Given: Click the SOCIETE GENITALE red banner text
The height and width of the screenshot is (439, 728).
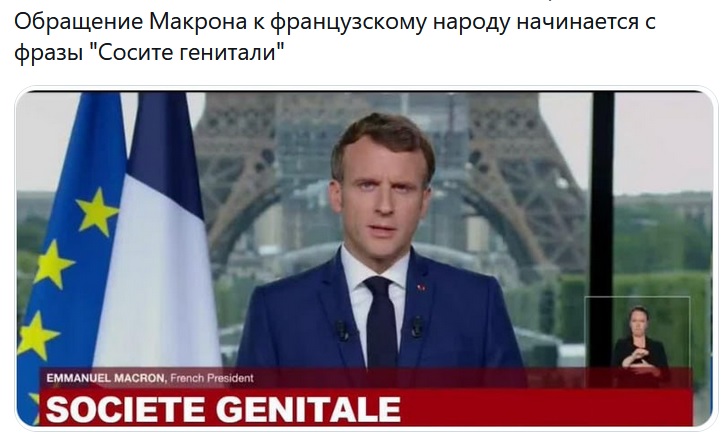Looking at the screenshot, I should coord(223,409).
